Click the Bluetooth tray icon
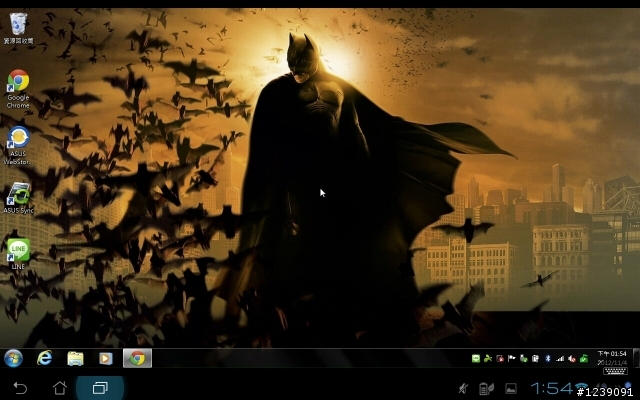Viewport: 640px width, 400px height. click(x=548, y=359)
